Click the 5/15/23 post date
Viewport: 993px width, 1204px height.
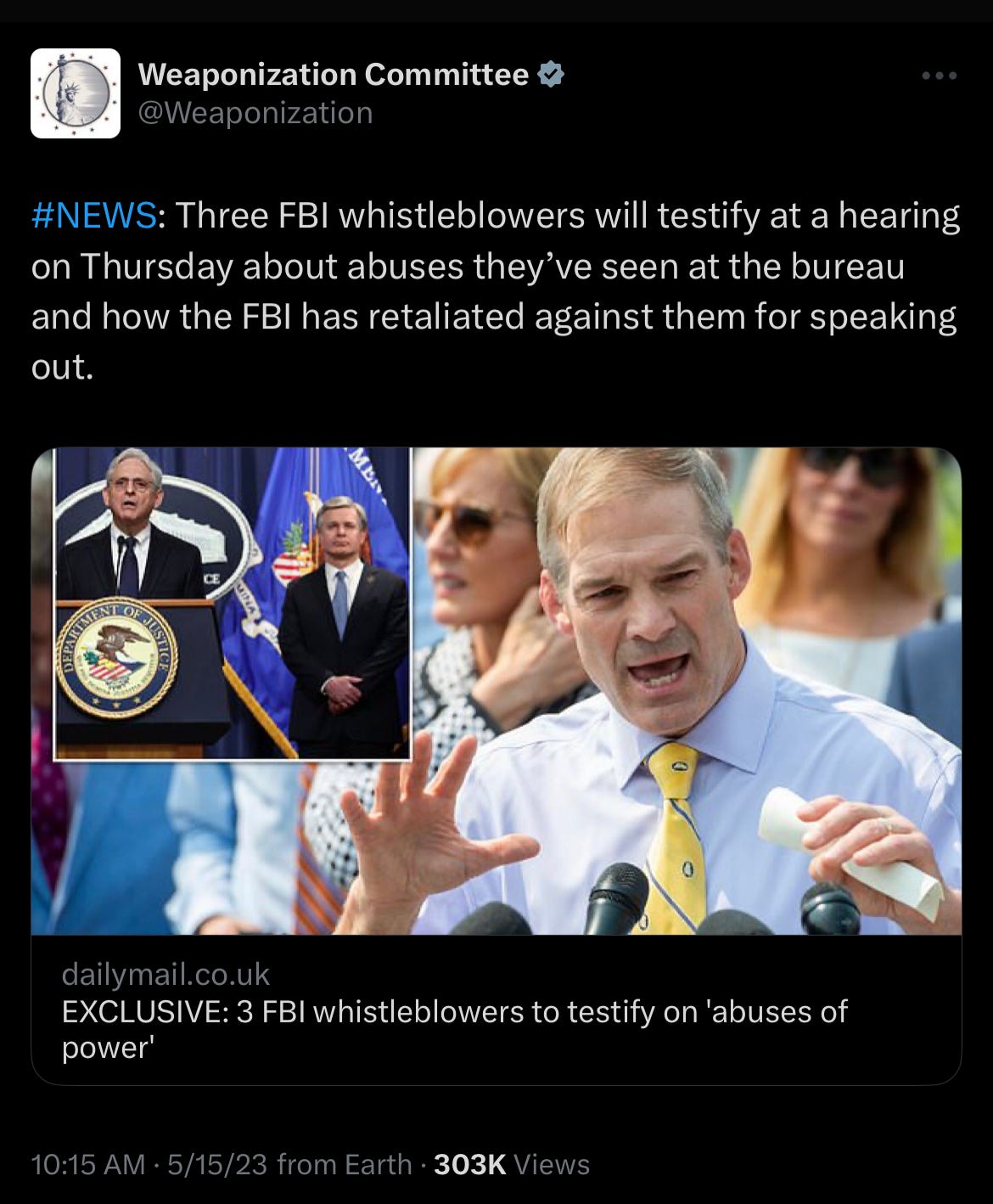(217, 1164)
